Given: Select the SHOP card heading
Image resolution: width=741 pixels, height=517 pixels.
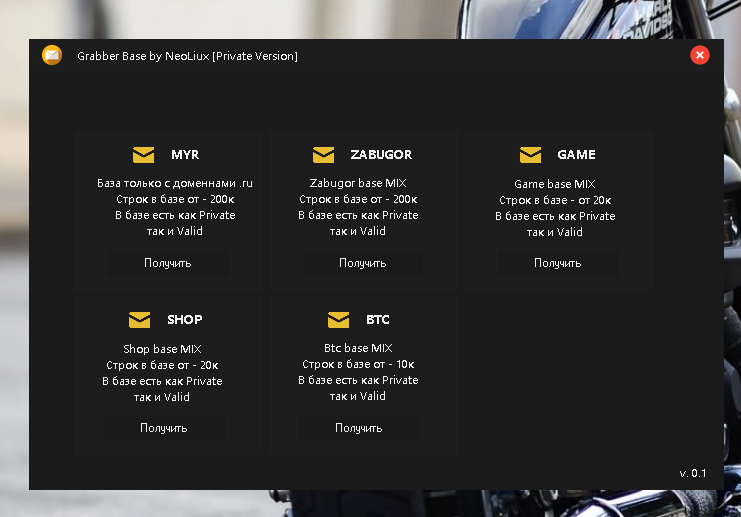Looking at the screenshot, I should click(x=184, y=320).
